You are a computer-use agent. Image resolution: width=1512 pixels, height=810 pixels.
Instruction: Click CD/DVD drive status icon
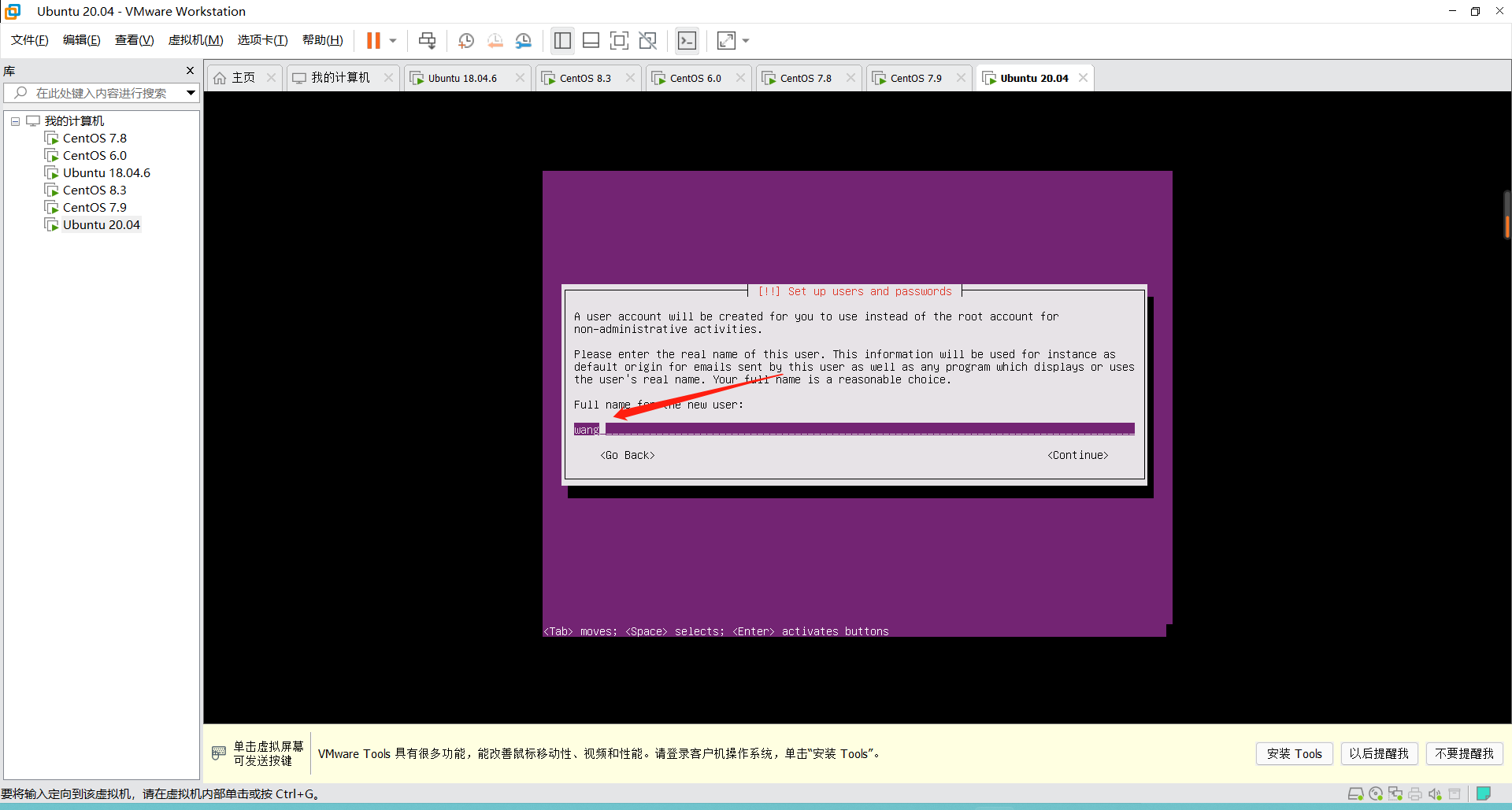point(1376,793)
